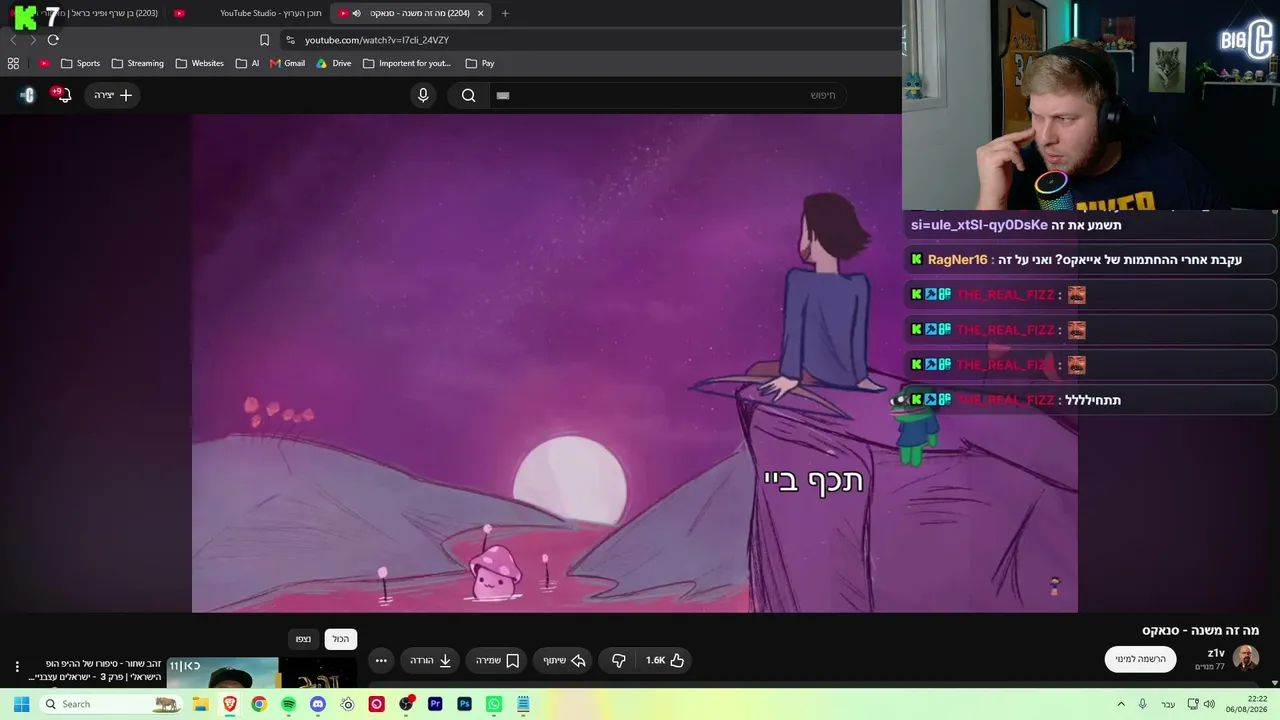Click the address bar URL youtube.com/watch
Viewport: 1280px width, 720px height.
coord(377,40)
